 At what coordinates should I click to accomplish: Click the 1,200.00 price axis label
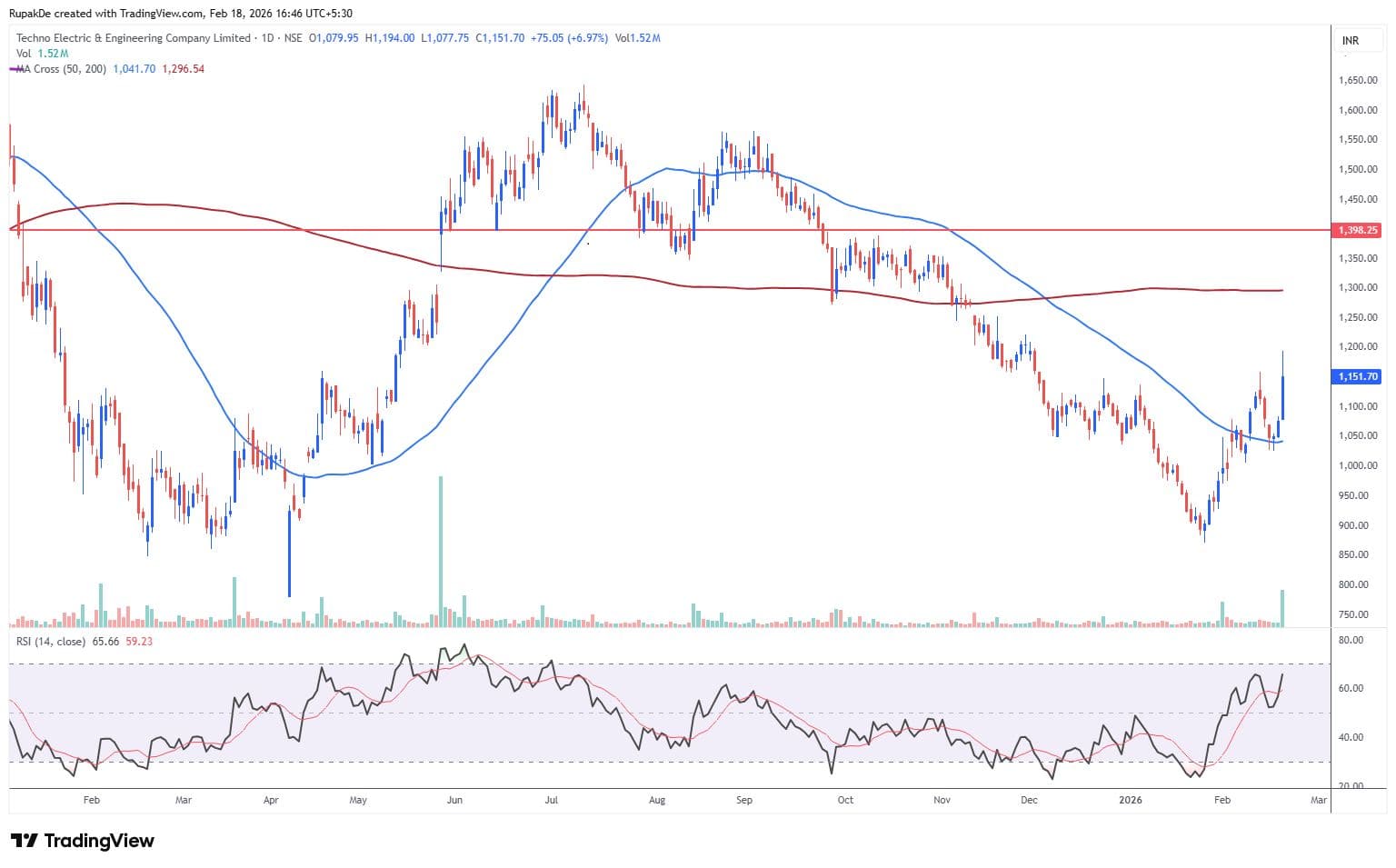(1358, 347)
